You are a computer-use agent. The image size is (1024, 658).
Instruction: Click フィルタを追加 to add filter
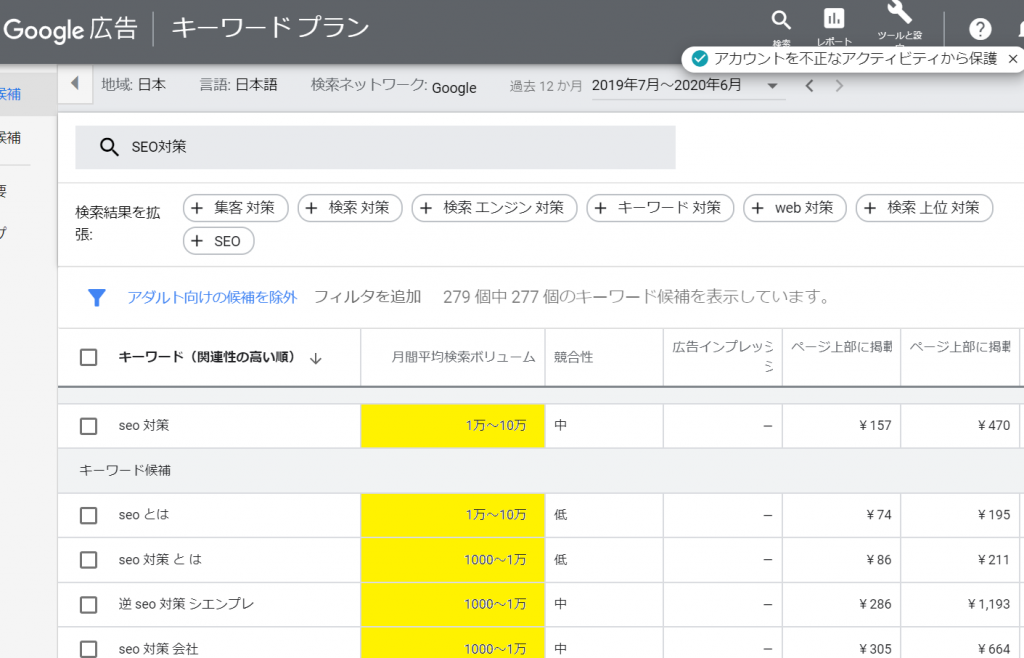tap(367, 297)
